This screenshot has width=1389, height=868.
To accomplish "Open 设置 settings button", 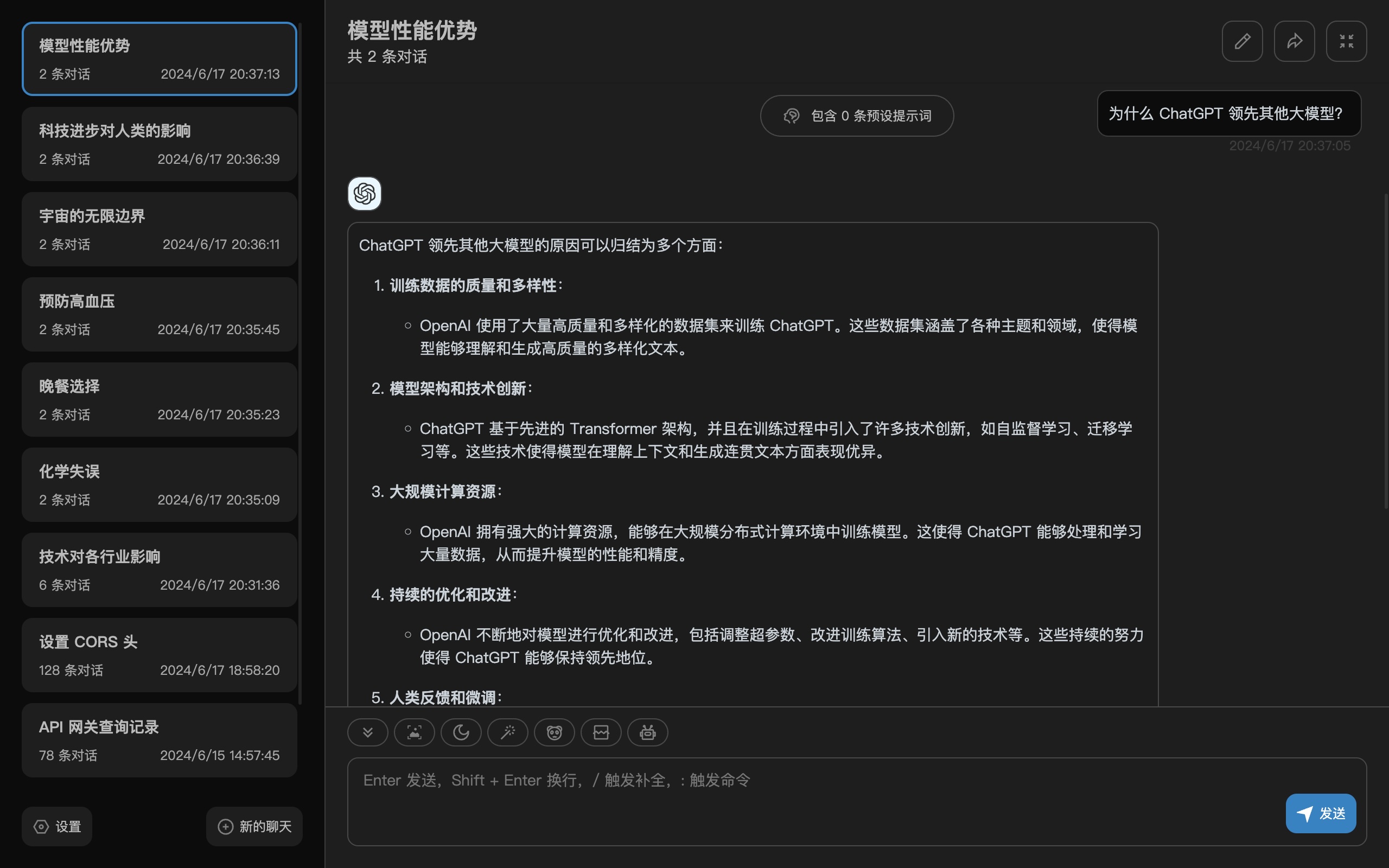I will pos(57,827).
